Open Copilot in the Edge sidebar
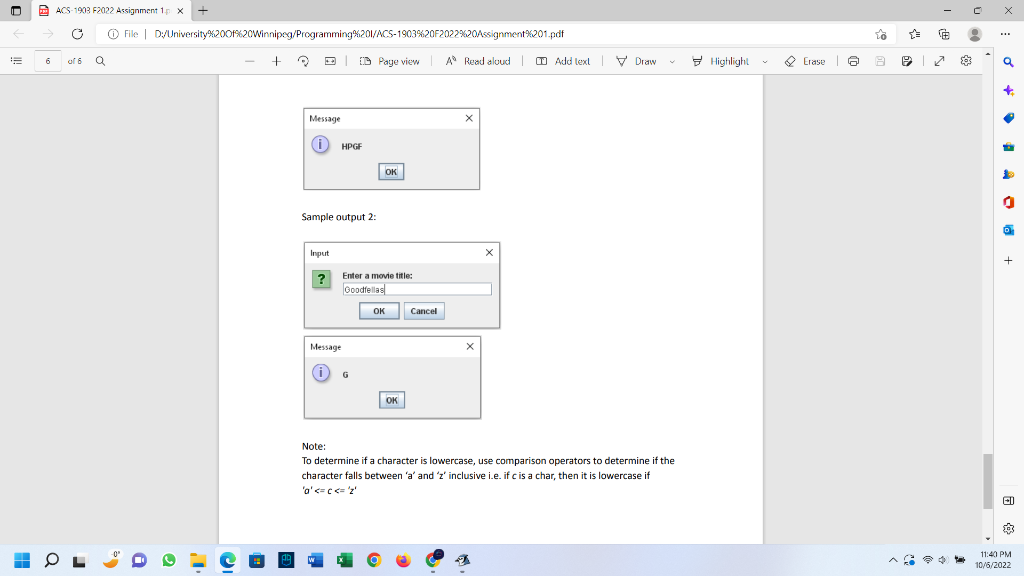Viewport: 1024px width, 576px height. tap(1009, 92)
